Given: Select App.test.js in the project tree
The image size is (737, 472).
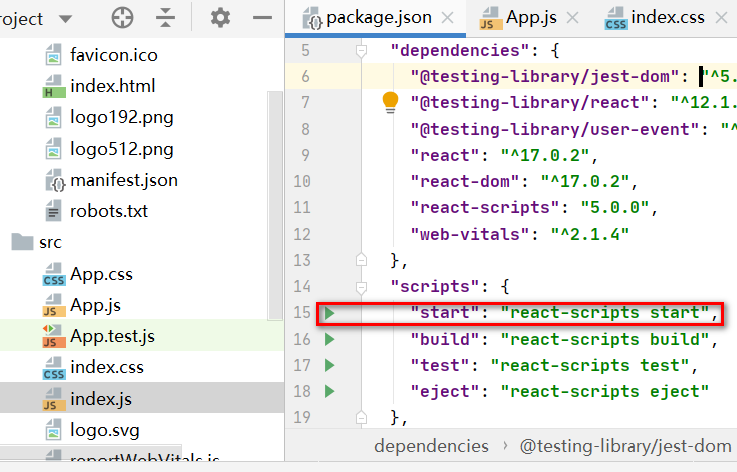Looking at the screenshot, I should click(x=112, y=336).
